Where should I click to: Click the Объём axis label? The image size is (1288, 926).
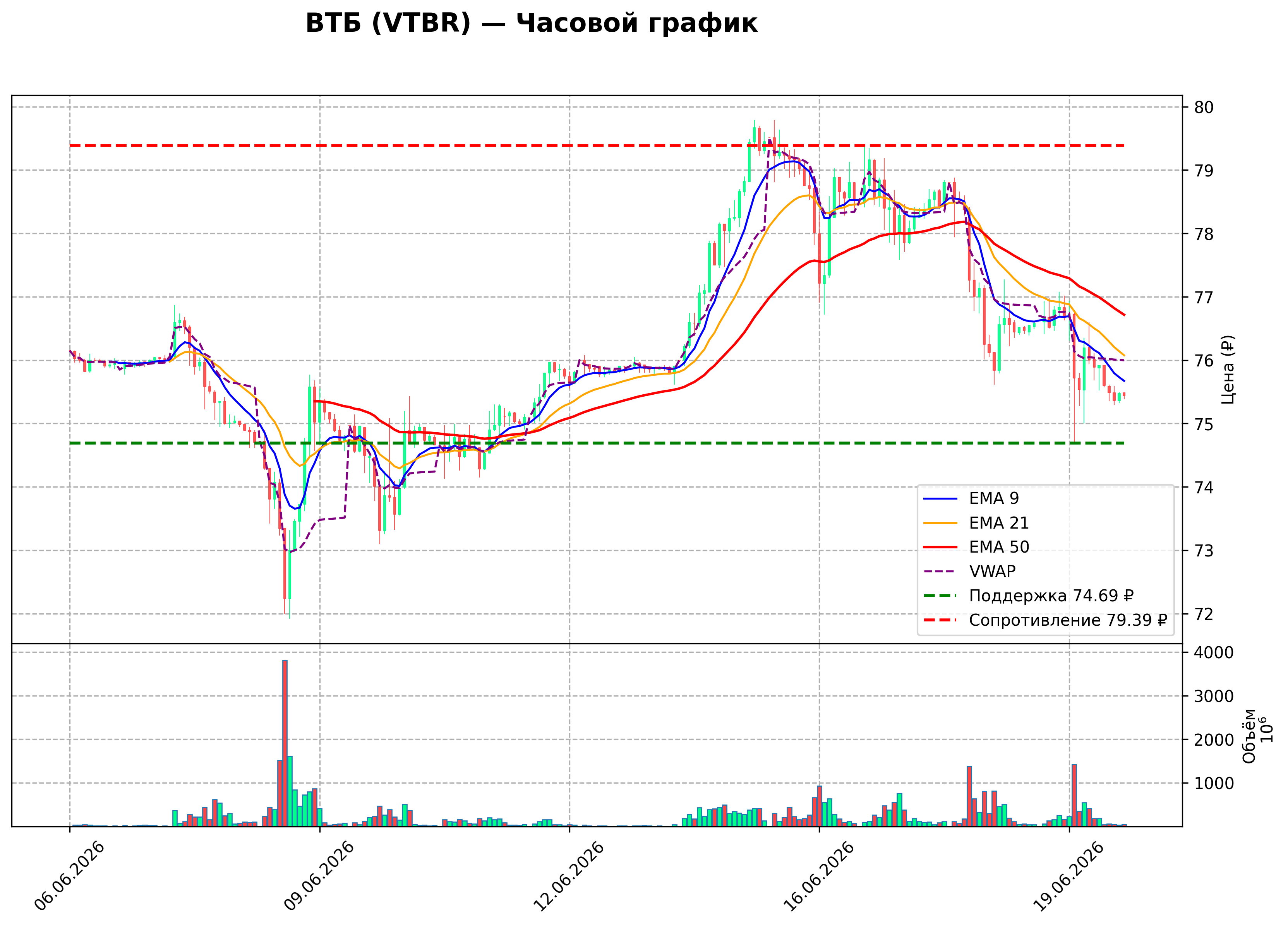point(1249,736)
